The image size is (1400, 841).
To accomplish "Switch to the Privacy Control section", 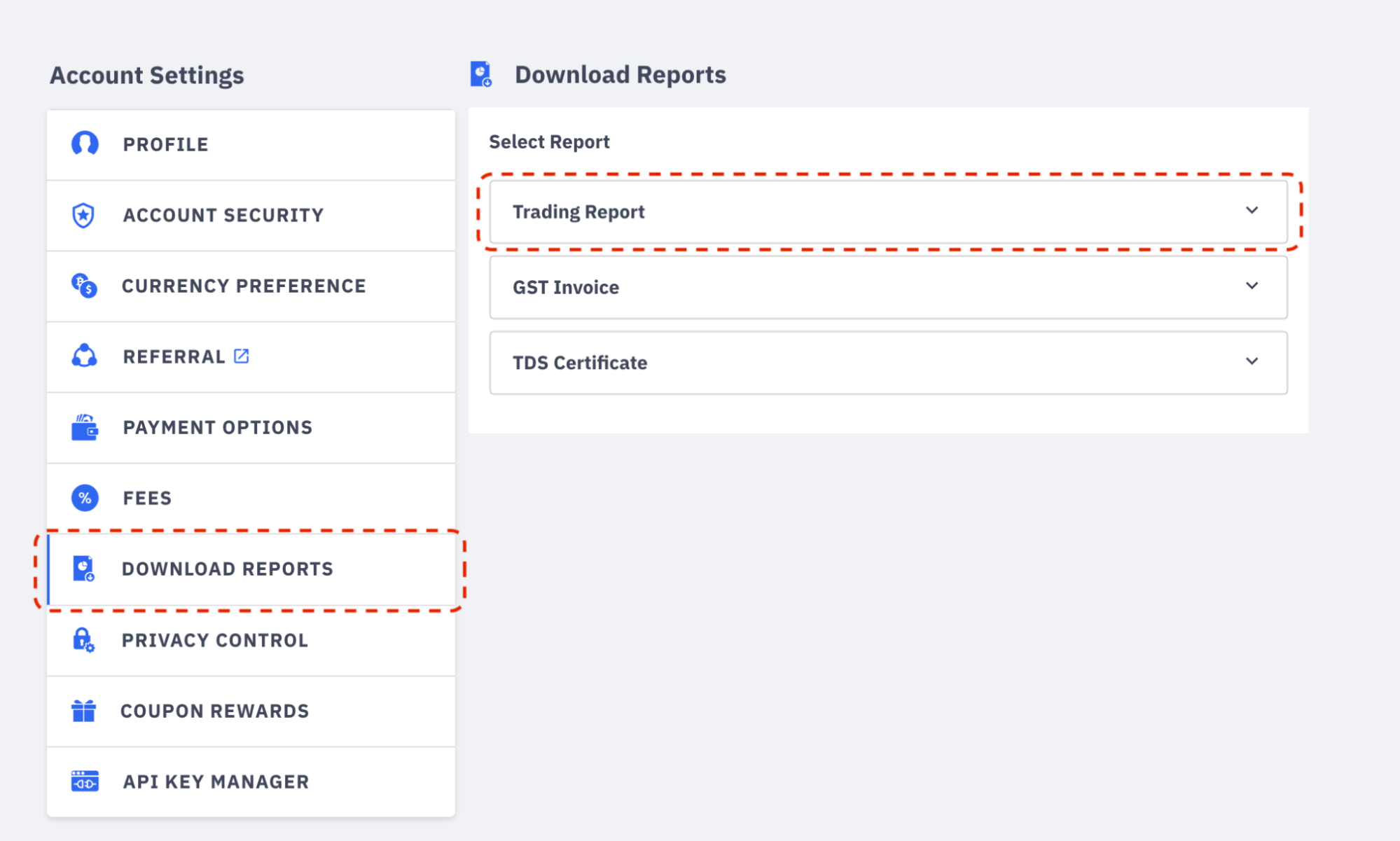I will point(215,640).
